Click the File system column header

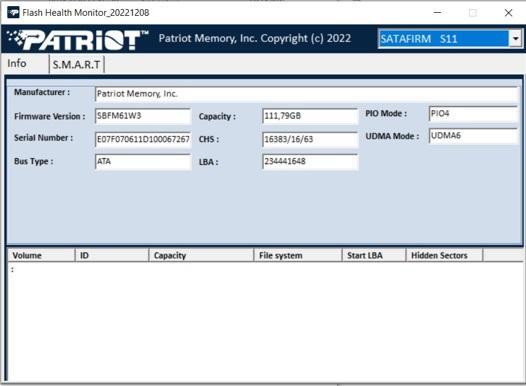pyautogui.click(x=298, y=255)
